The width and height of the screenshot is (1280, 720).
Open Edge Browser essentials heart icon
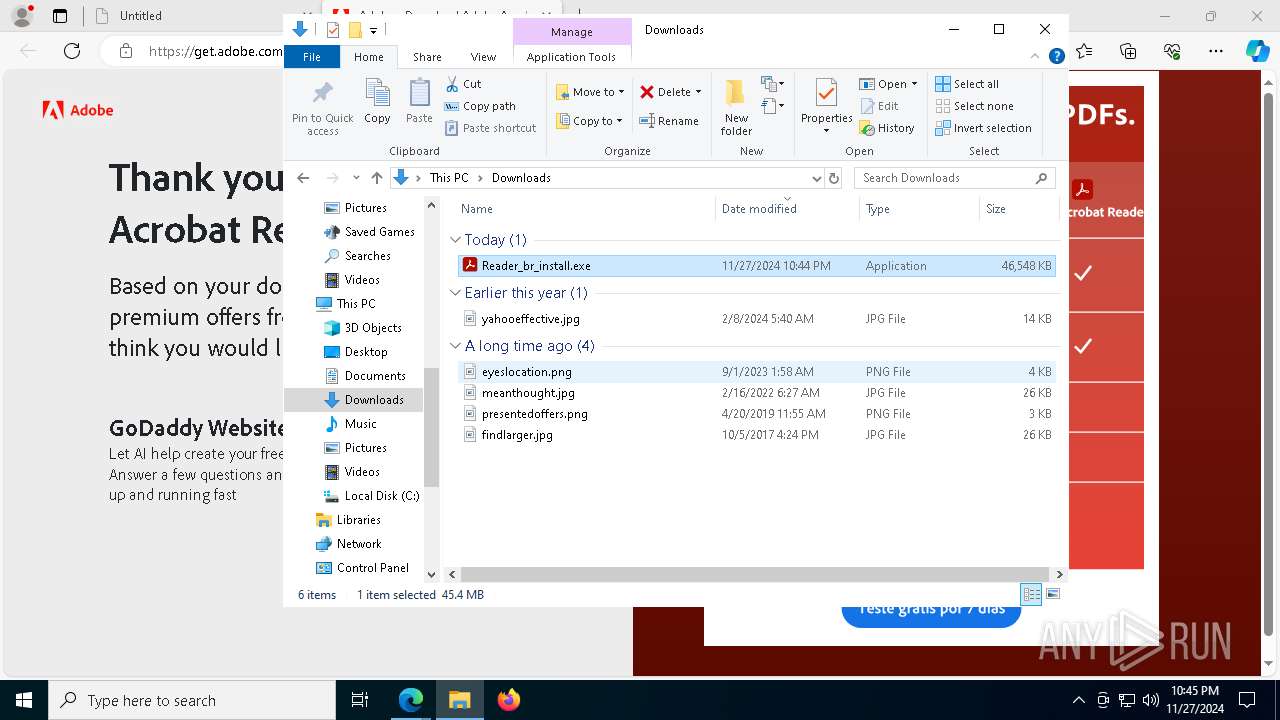click(1172, 50)
